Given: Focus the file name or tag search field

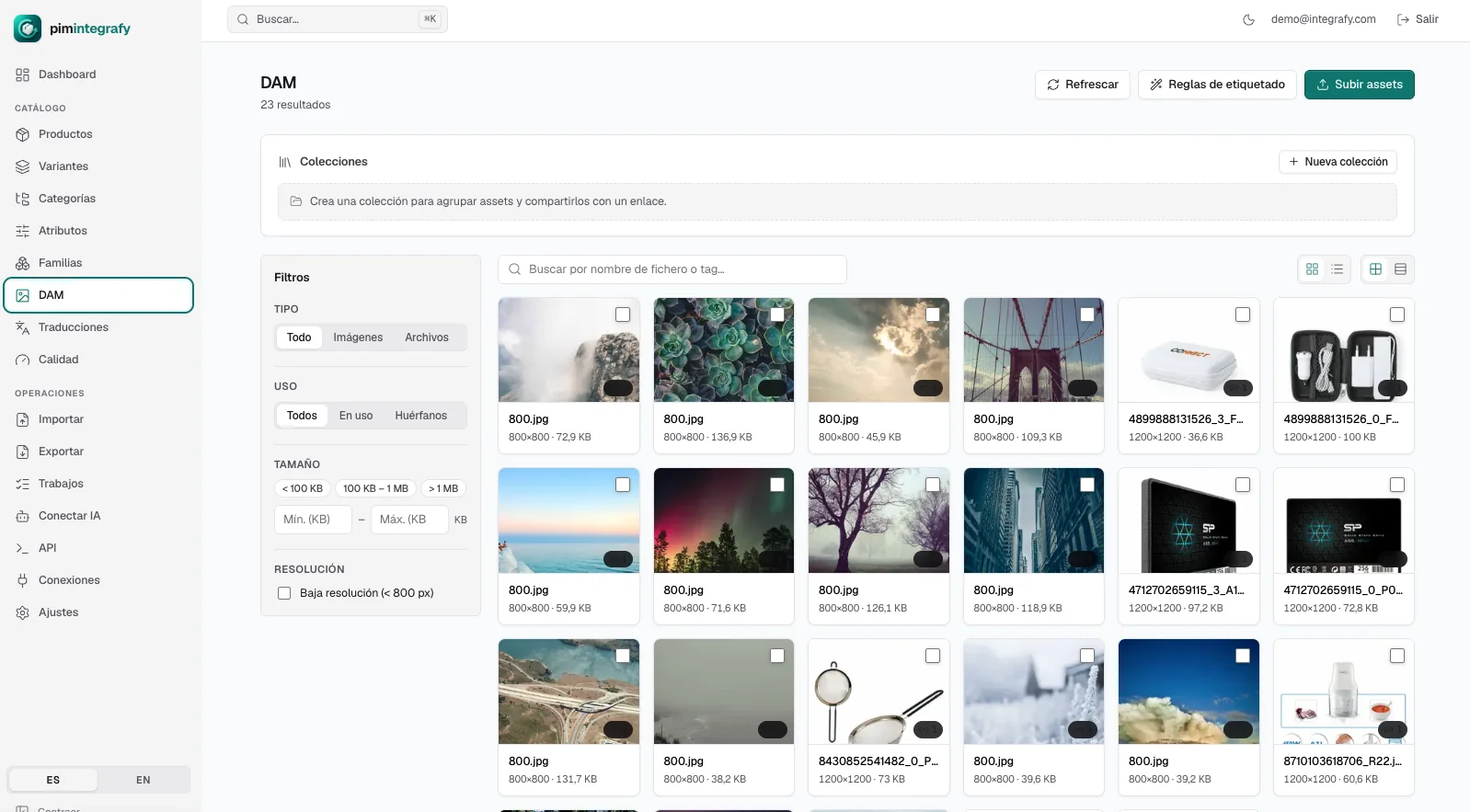Looking at the screenshot, I should coord(672,269).
